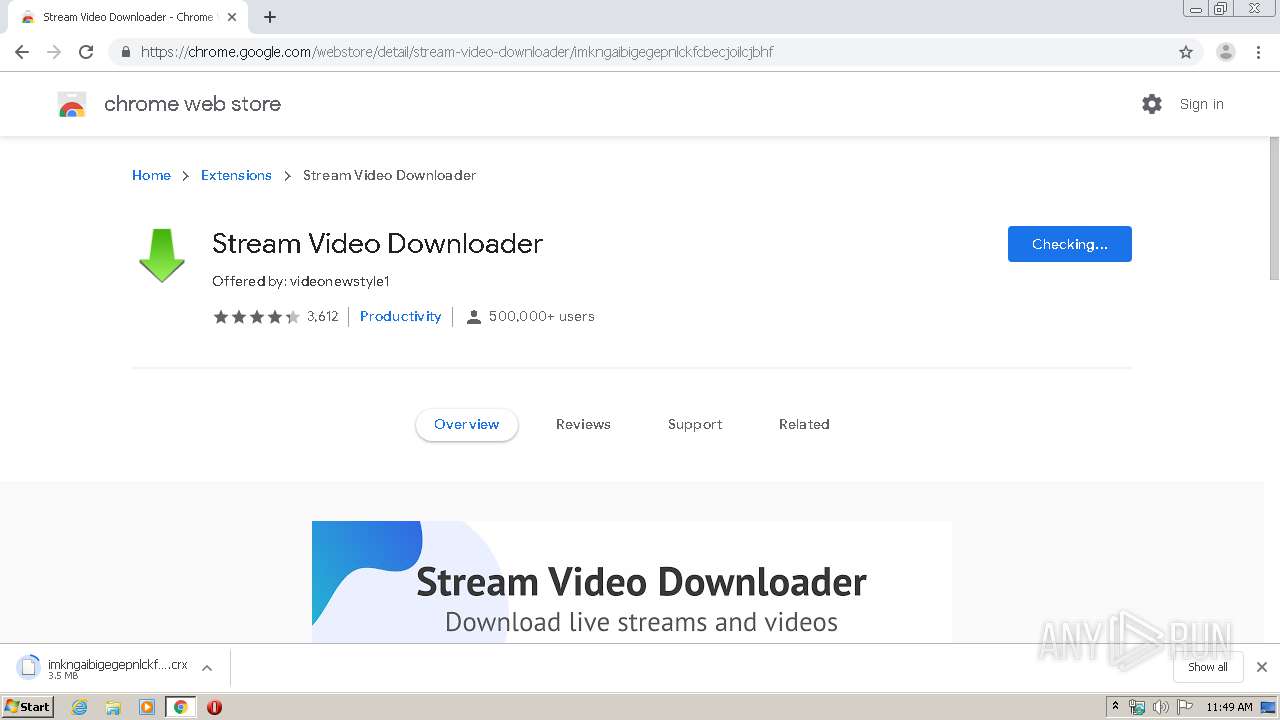1280x720 pixels.
Task: Reload the current page
Action: (86, 52)
